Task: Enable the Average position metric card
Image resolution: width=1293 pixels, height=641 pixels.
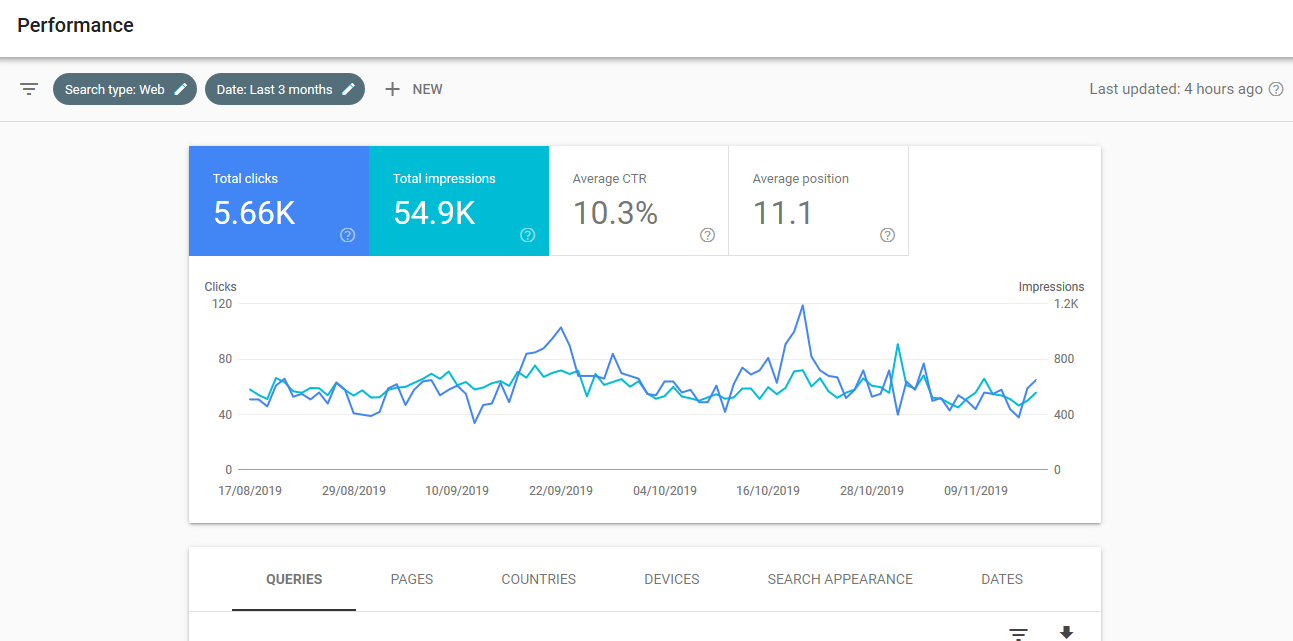Action: pos(819,201)
